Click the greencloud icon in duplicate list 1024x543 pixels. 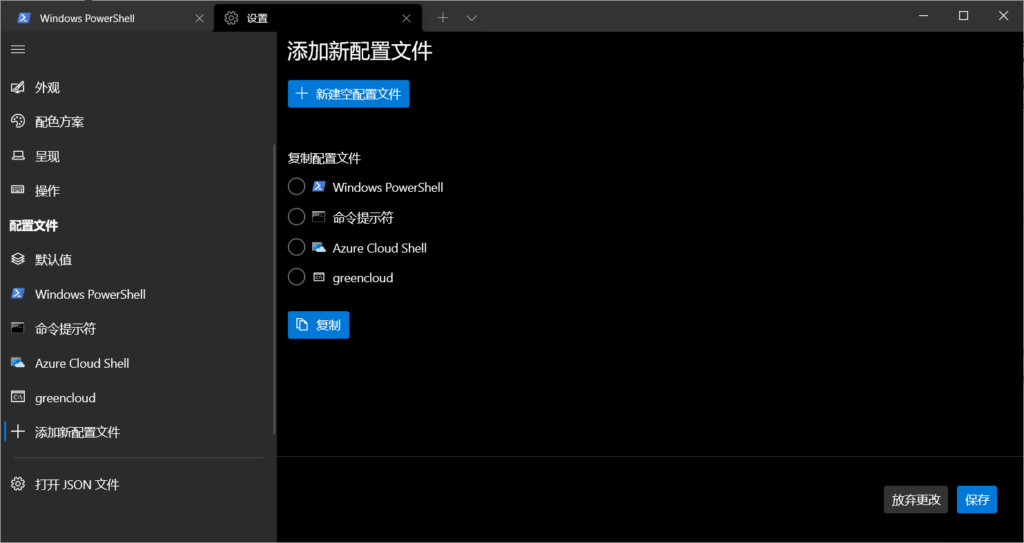coord(319,277)
